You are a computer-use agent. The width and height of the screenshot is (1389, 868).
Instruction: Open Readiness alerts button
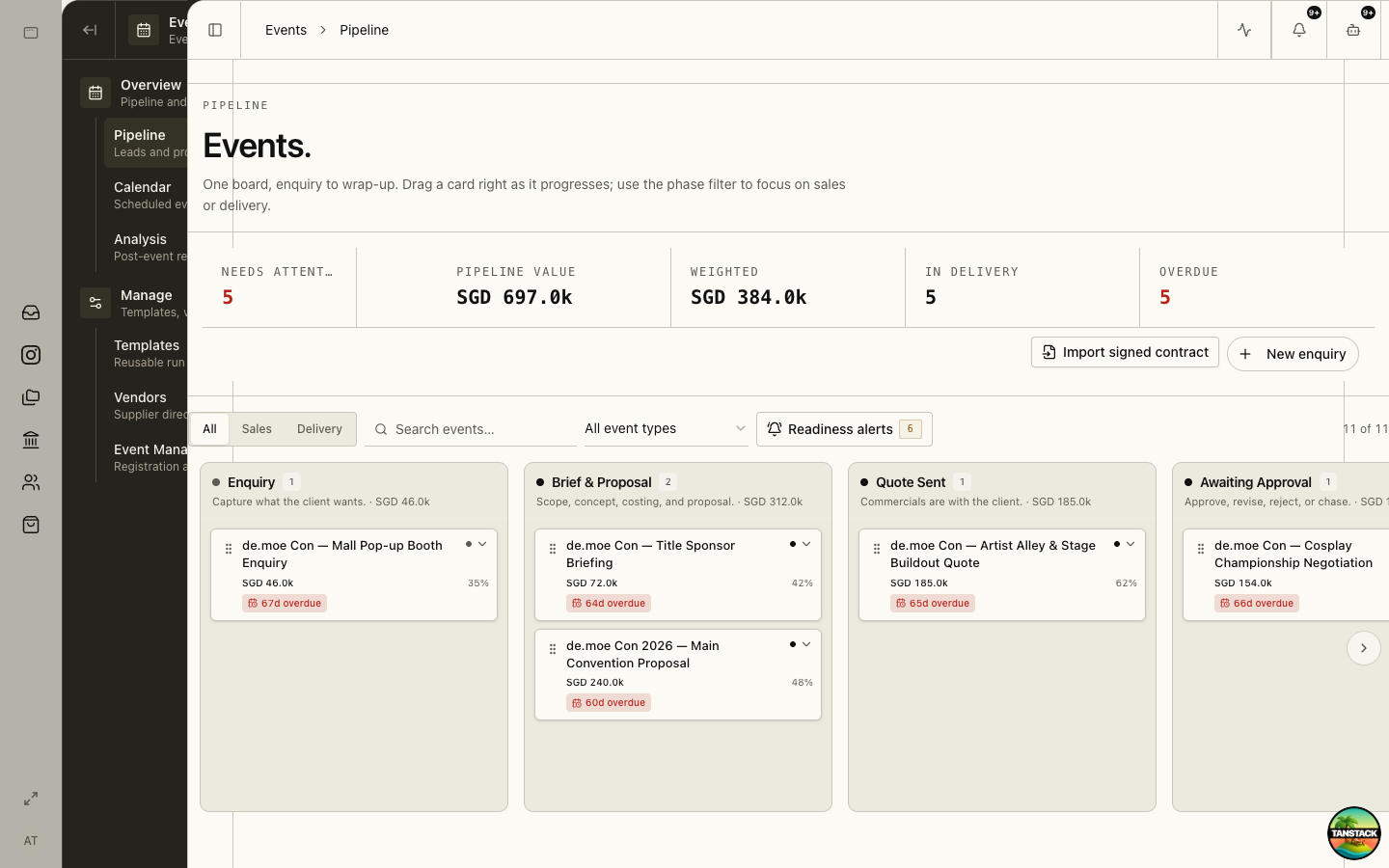click(x=844, y=429)
